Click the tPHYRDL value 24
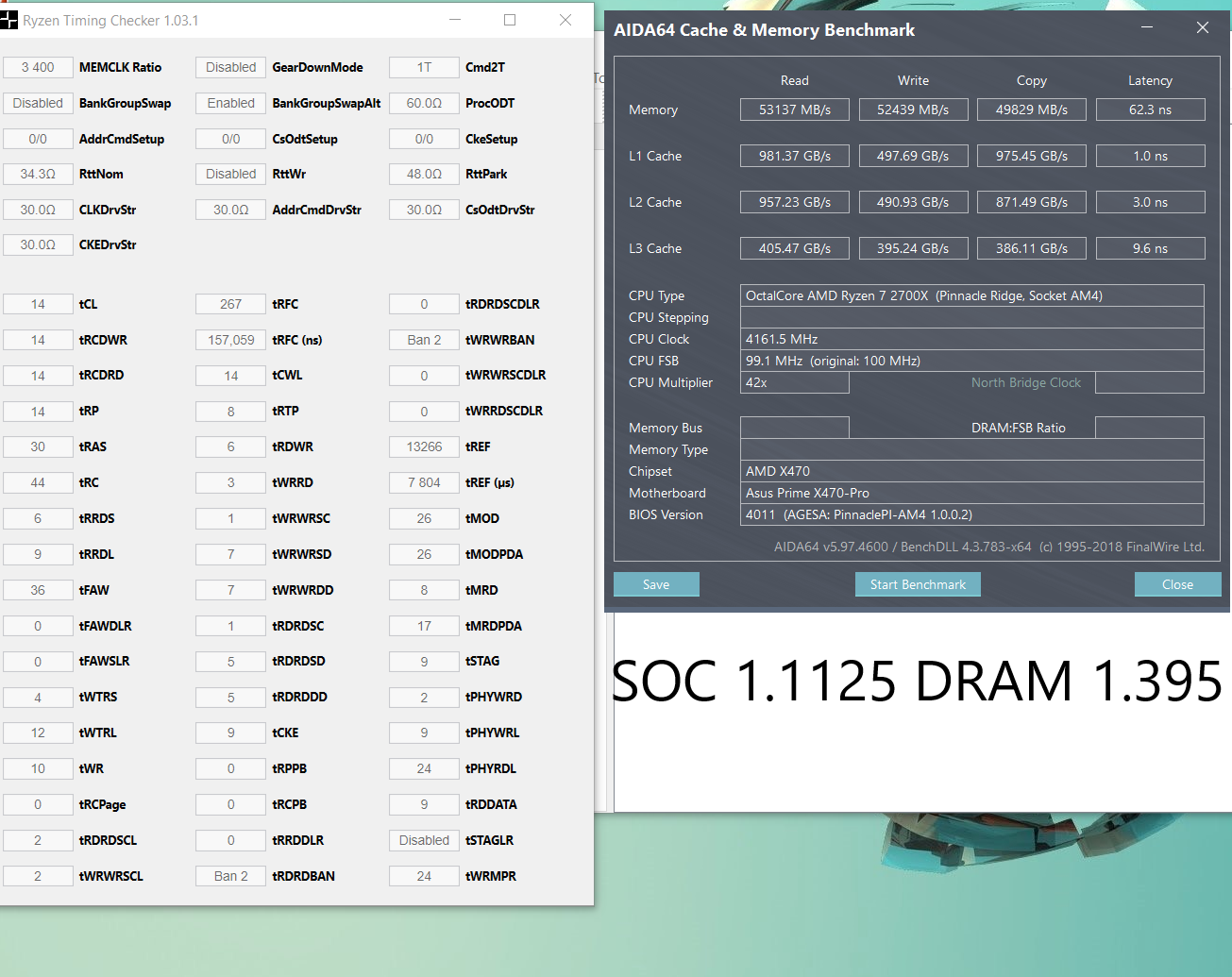 click(424, 768)
